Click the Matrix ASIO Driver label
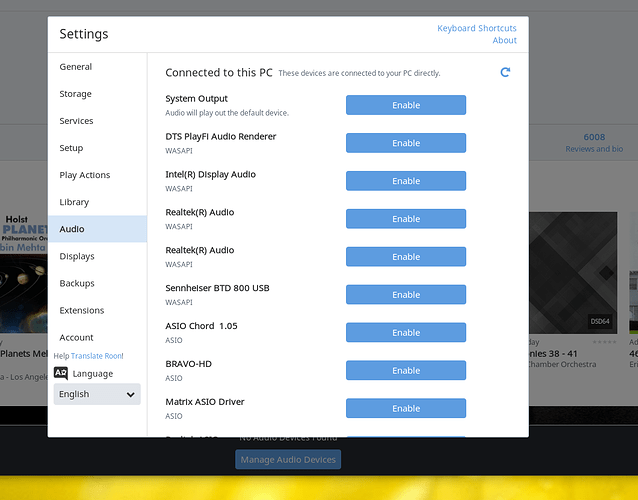 coord(205,402)
